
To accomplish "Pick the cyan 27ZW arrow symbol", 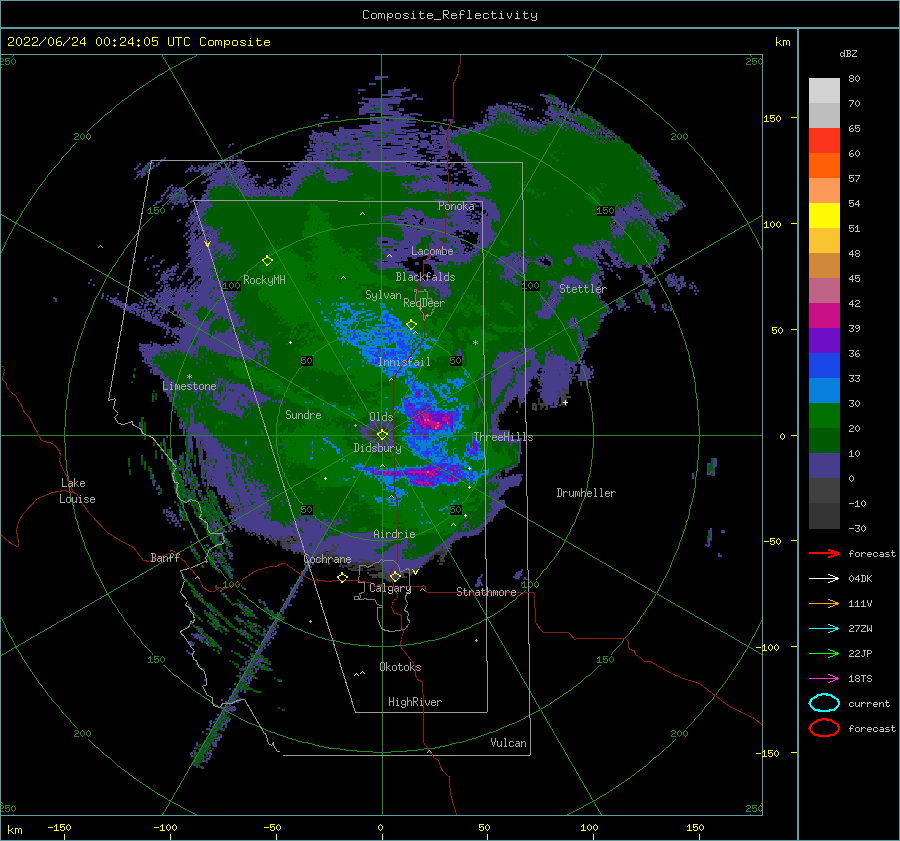I will point(824,629).
